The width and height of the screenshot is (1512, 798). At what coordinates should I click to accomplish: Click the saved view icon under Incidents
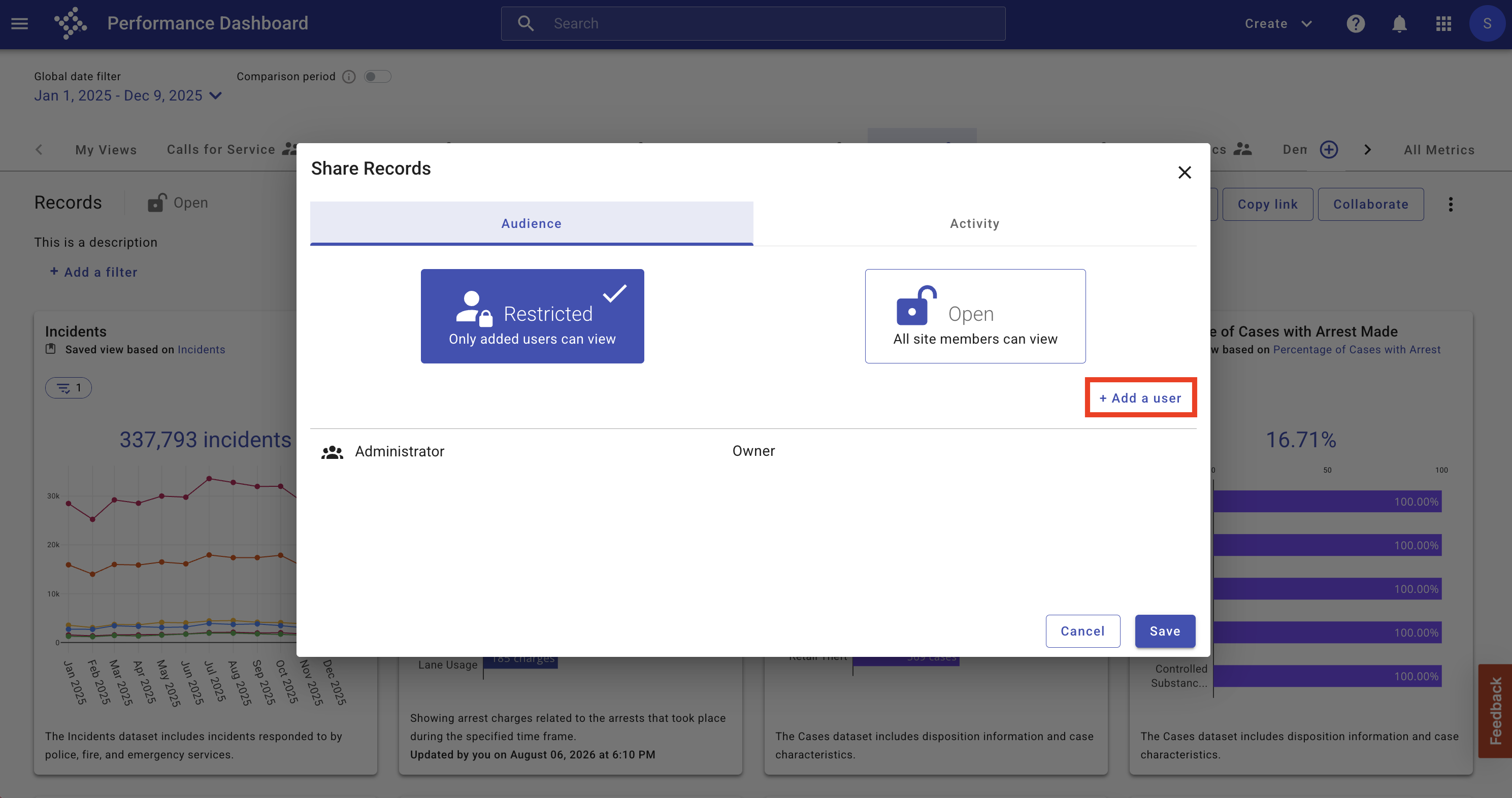coord(50,349)
